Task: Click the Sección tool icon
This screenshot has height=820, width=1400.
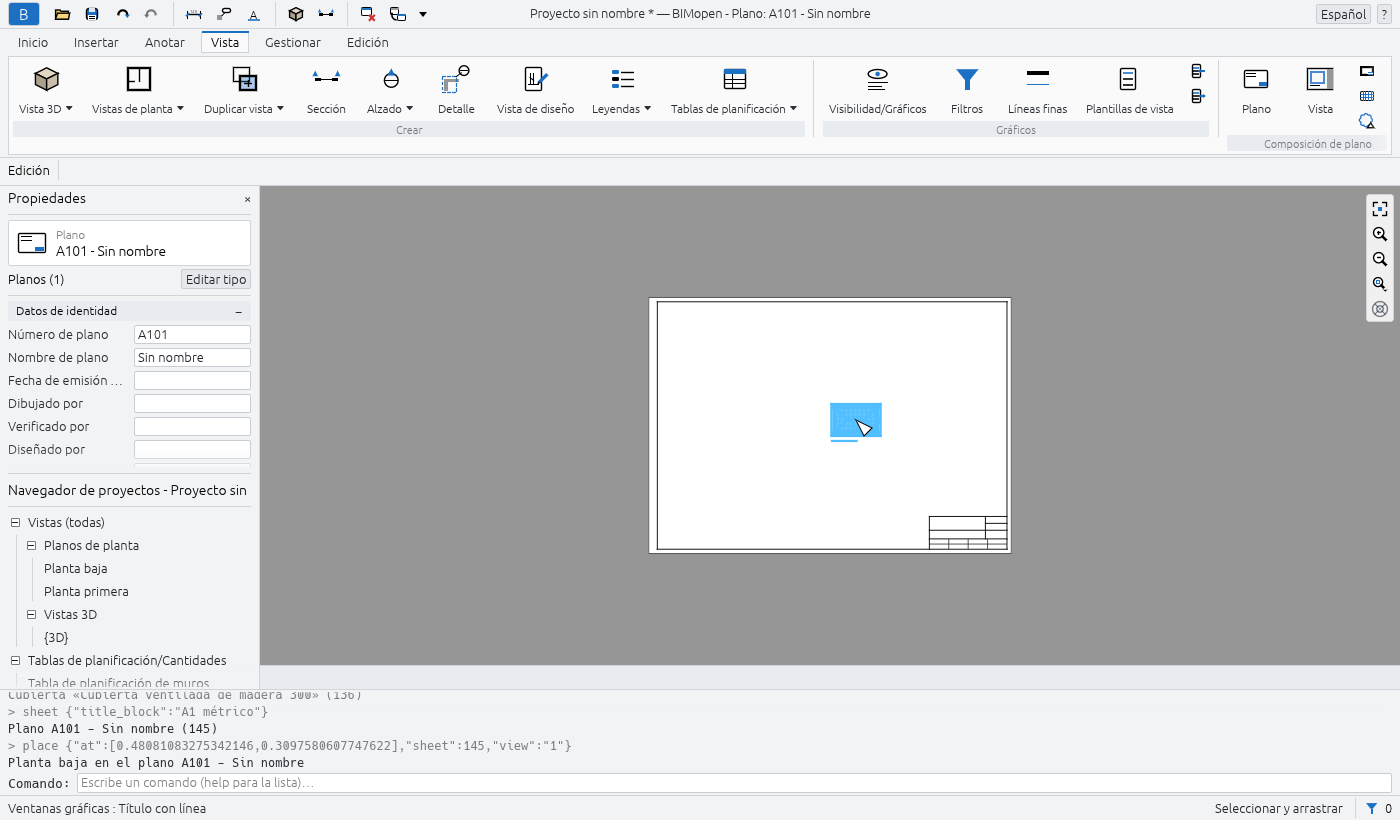Action: click(326, 79)
